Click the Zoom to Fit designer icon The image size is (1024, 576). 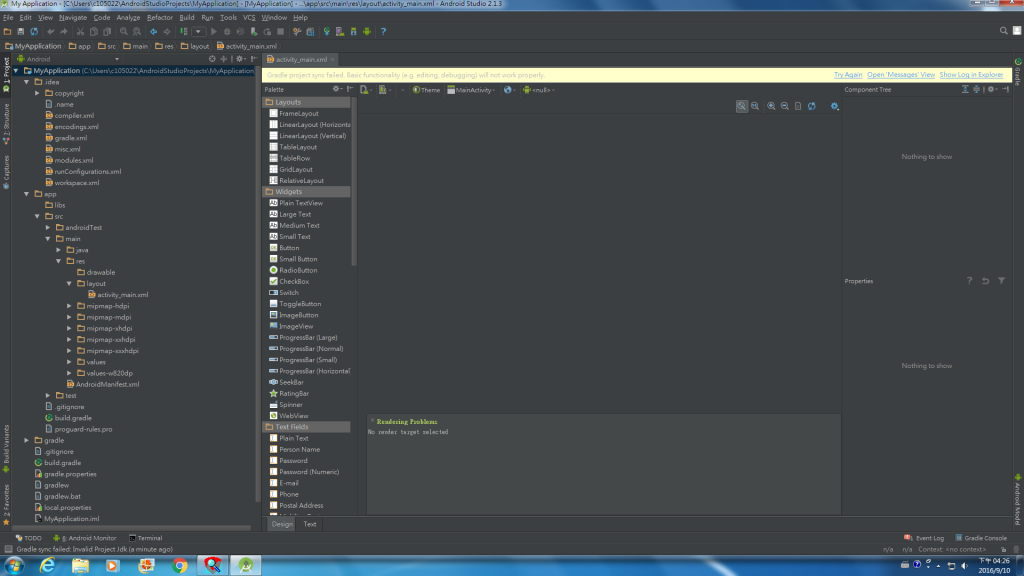point(742,106)
